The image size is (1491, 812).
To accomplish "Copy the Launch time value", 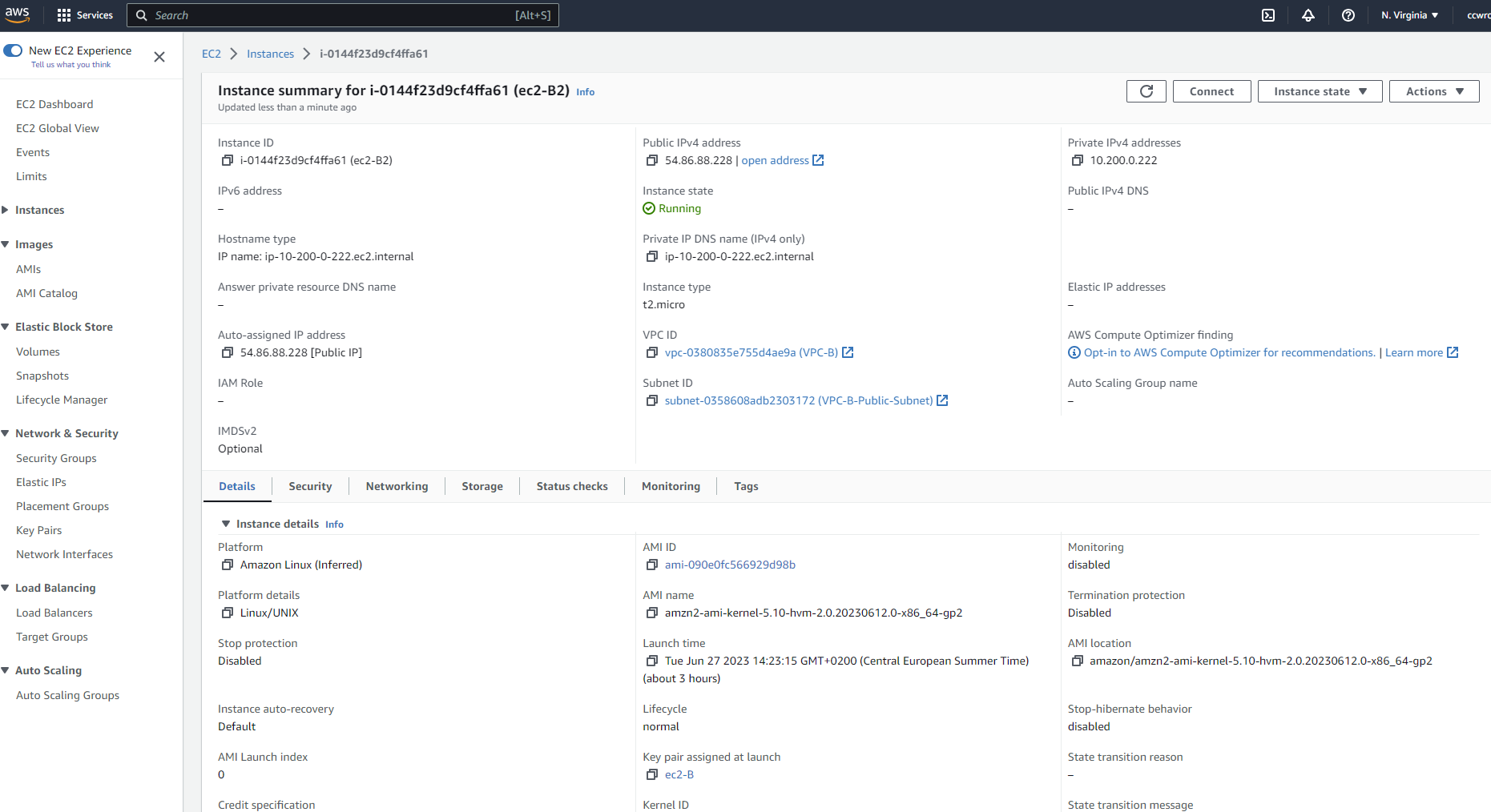I will [652, 661].
